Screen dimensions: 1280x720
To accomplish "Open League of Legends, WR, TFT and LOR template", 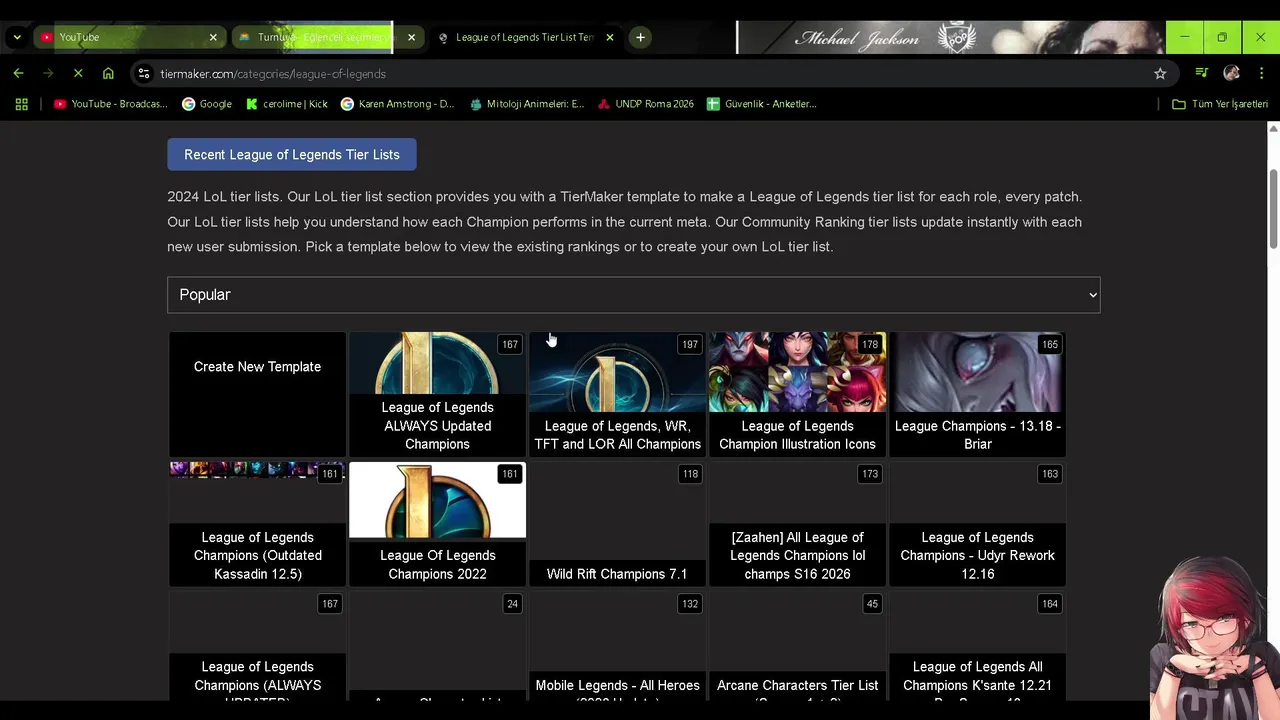I will point(617,395).
